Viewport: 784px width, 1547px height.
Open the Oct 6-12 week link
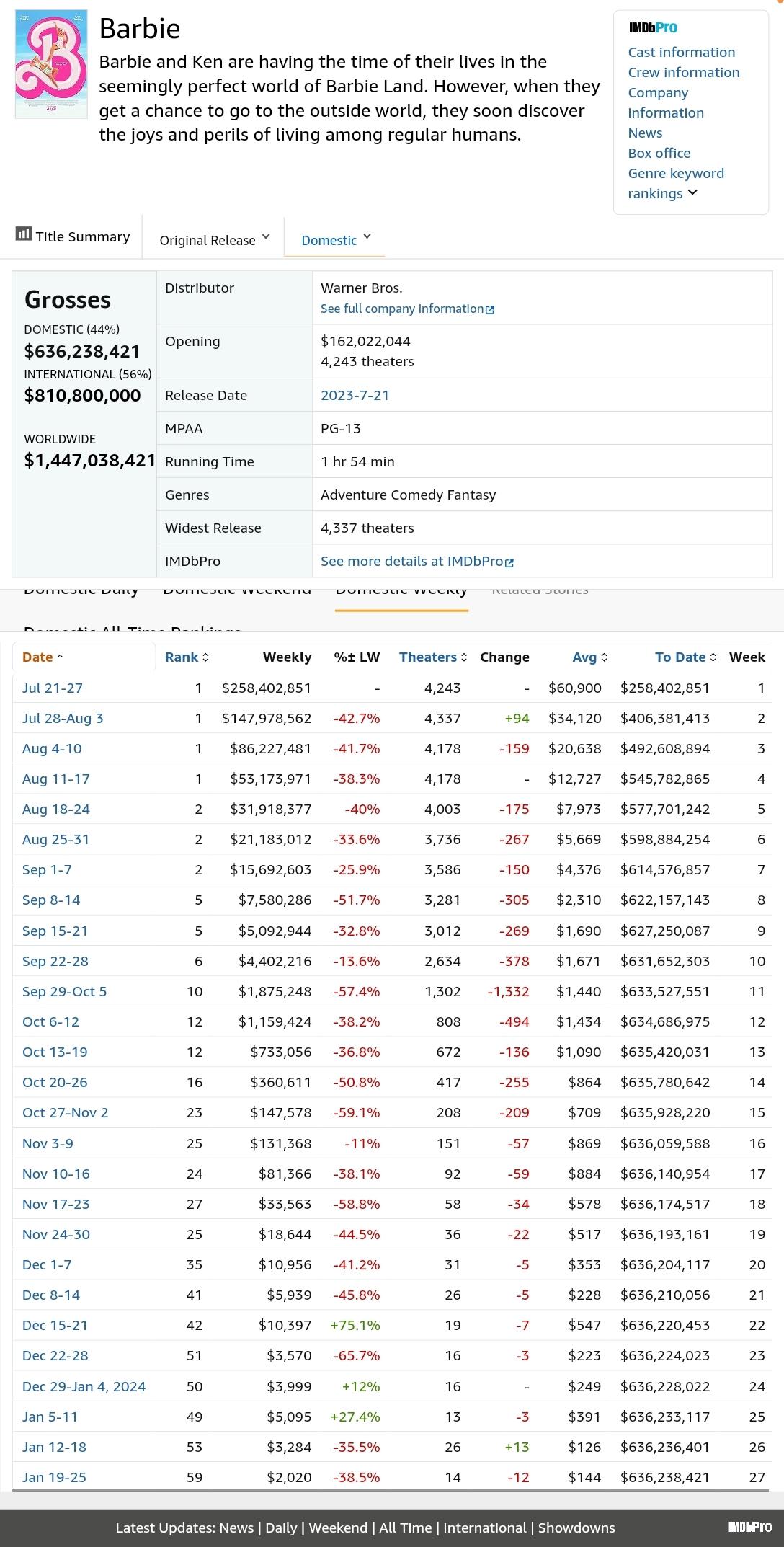pyautogui.click(x=51, y=1021)
